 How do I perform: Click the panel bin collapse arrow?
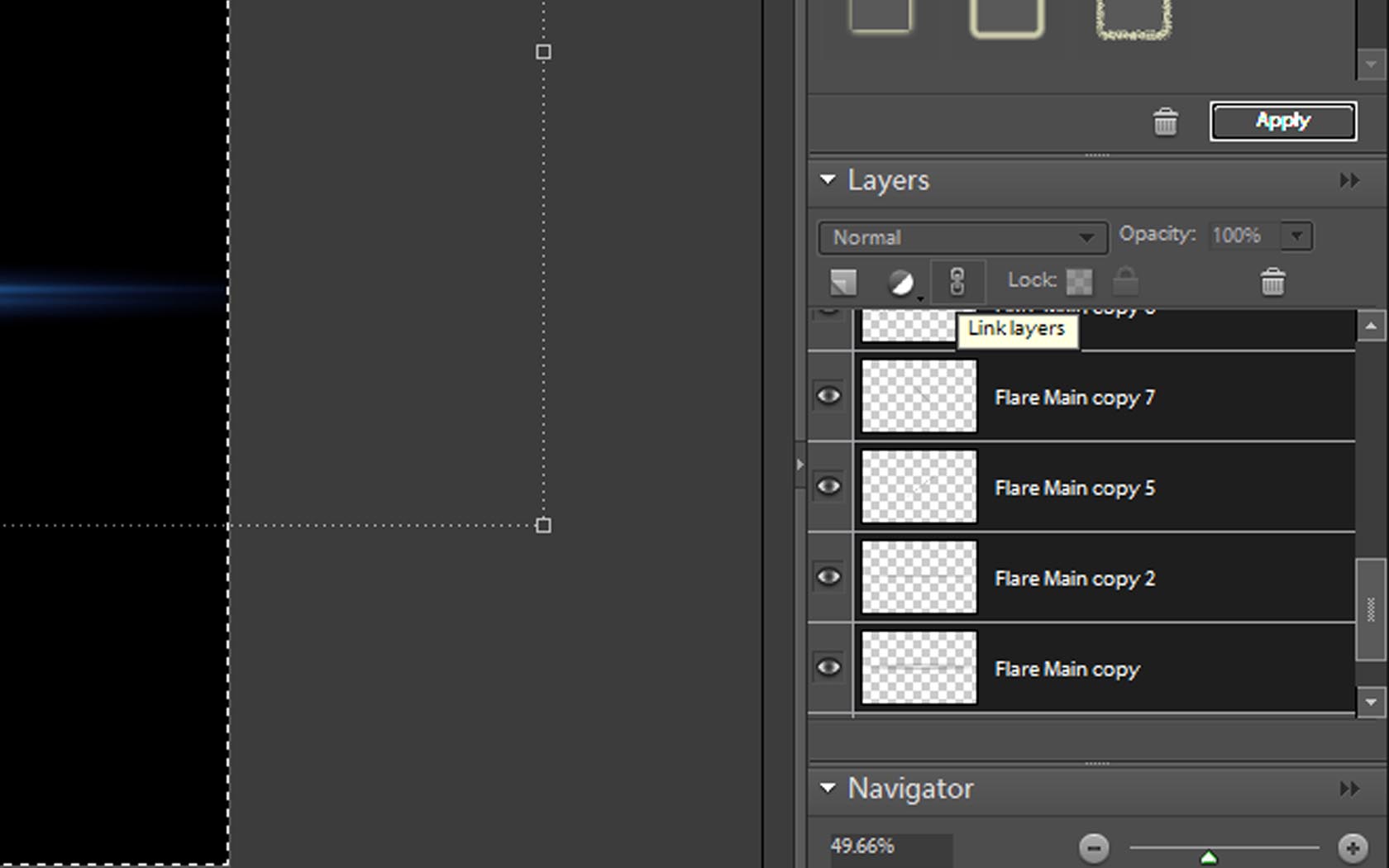800,465
